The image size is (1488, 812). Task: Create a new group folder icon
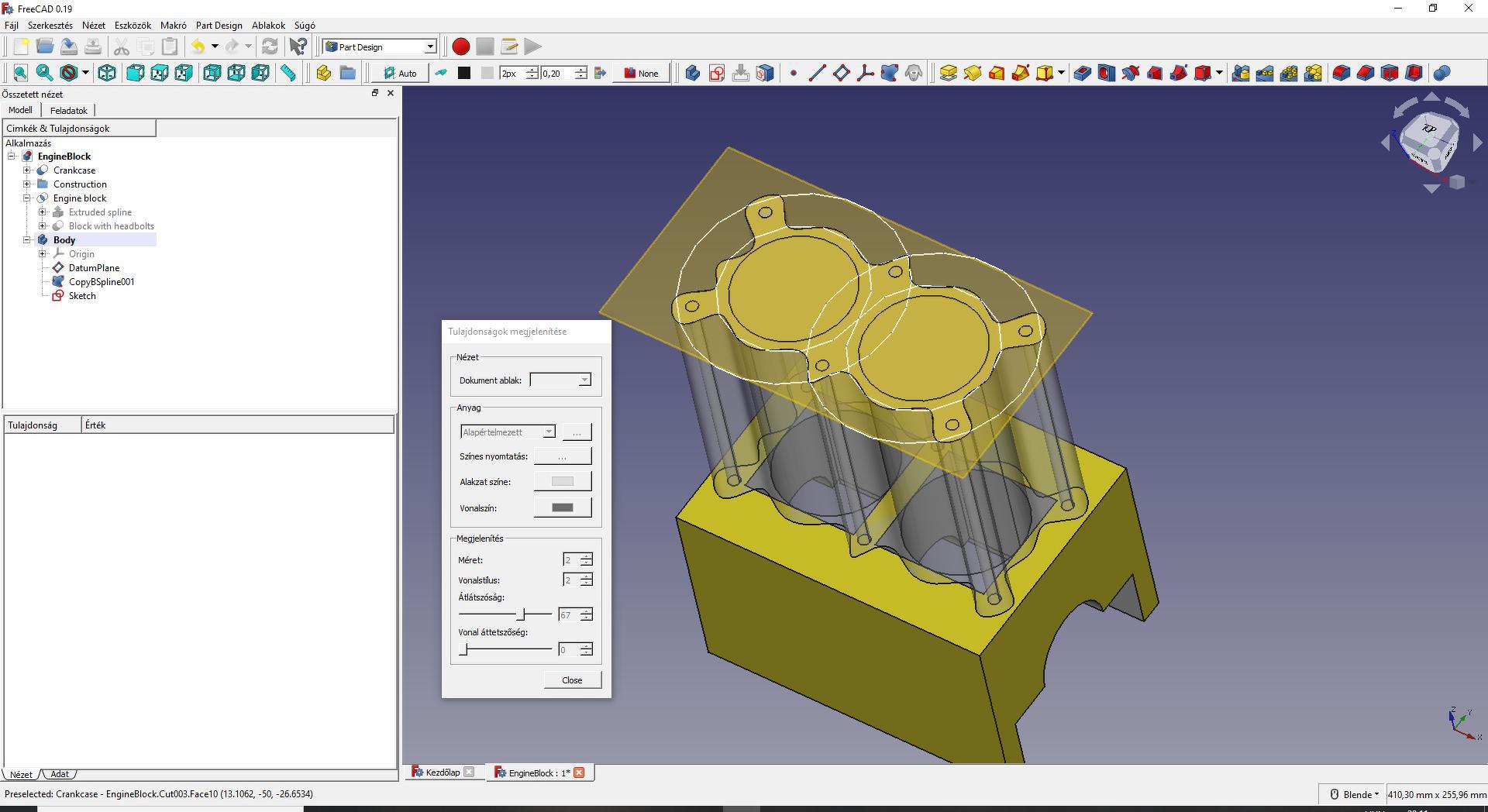[348, 73]
